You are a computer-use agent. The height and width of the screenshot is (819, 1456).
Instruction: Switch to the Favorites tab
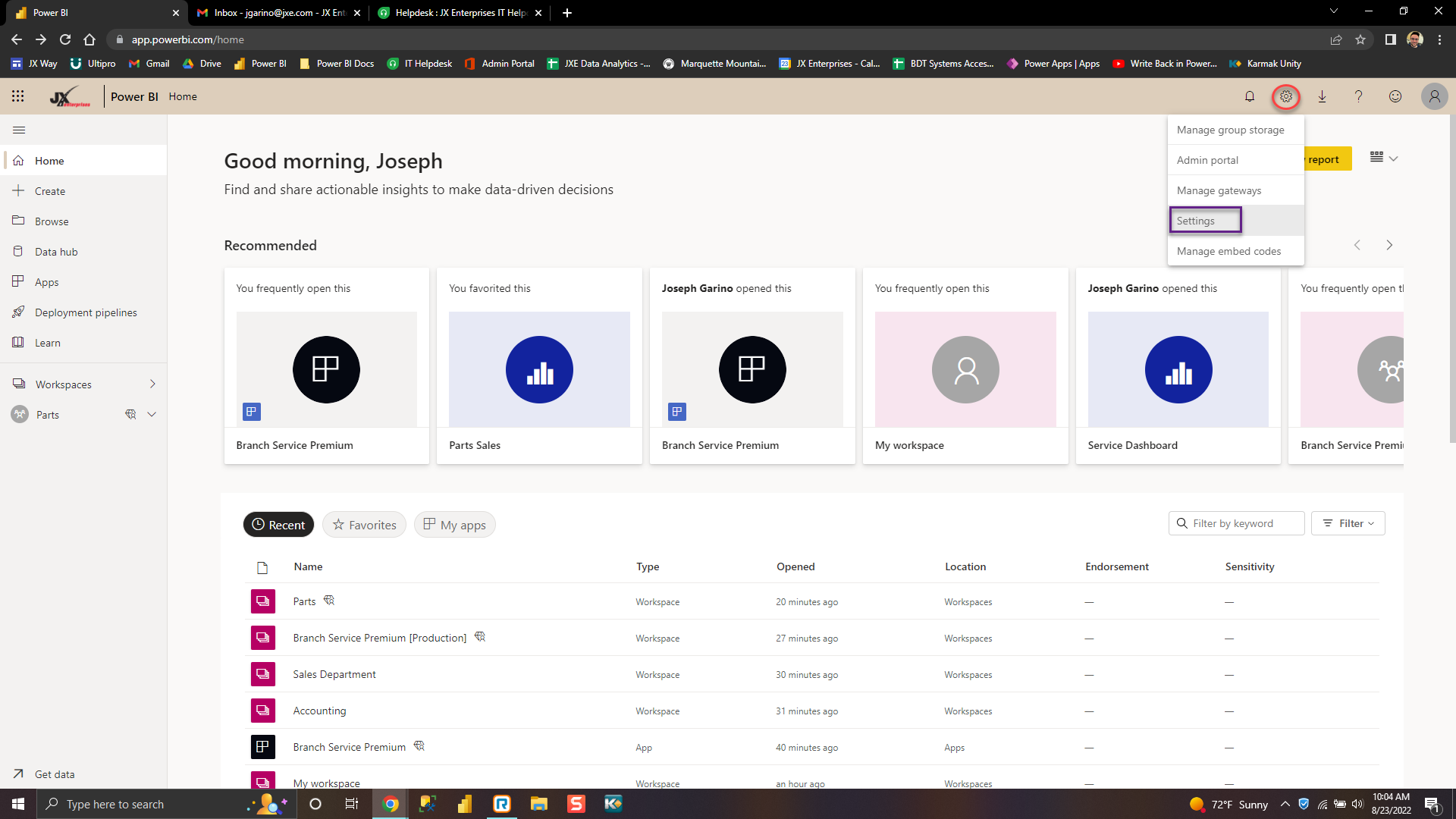coord(364,525)
